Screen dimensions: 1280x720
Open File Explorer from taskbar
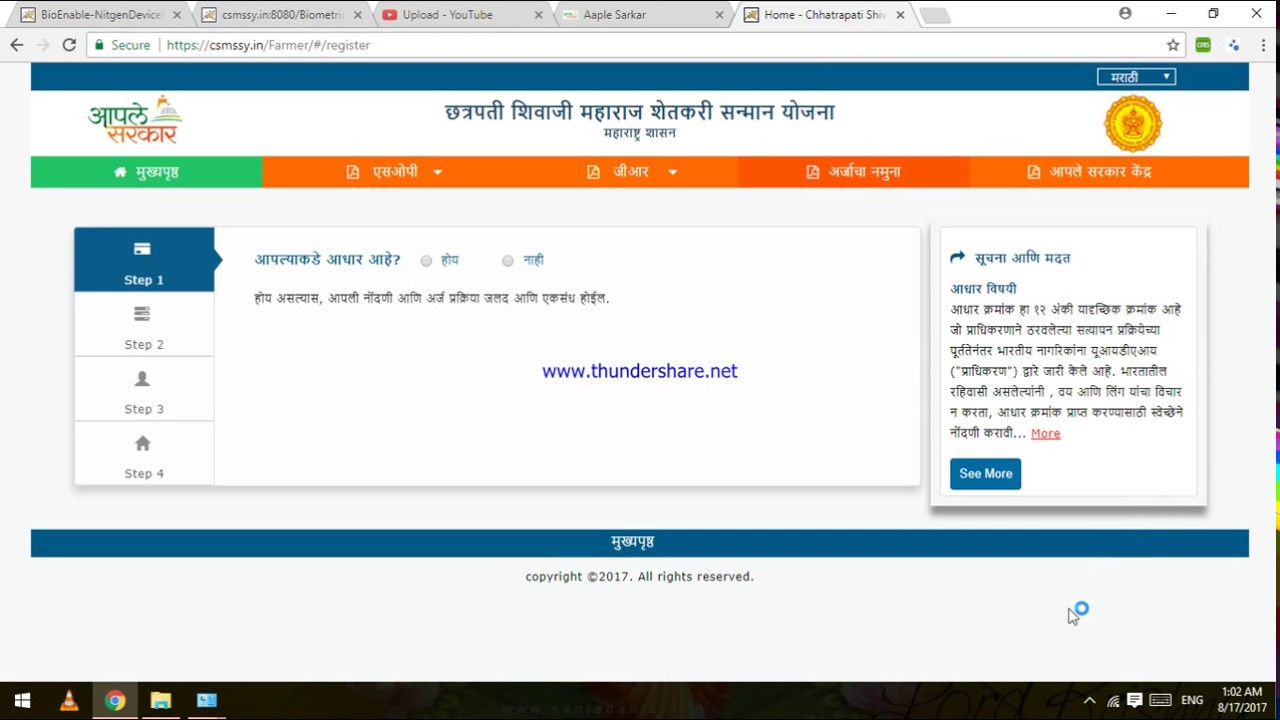(x=161, y=700)
